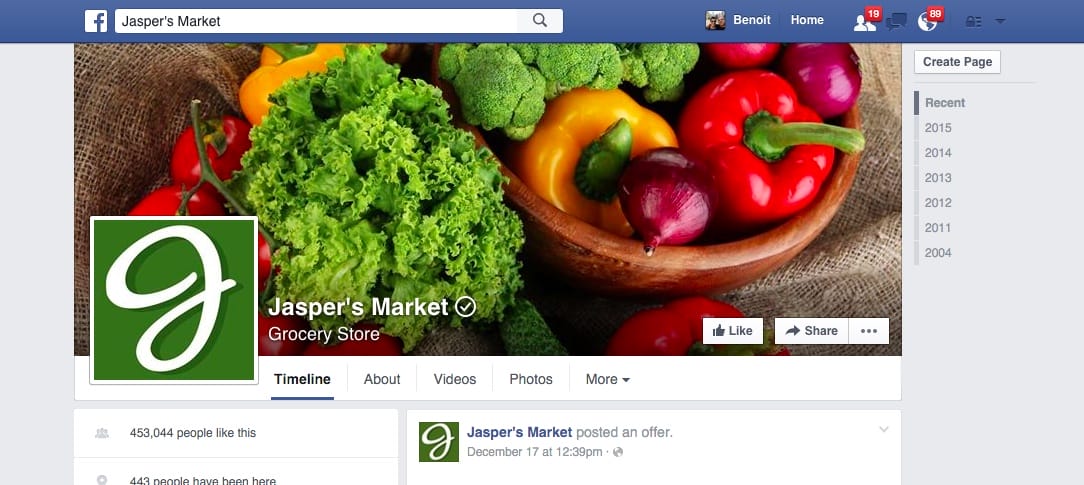Expand the post options chevron
This screenshot has width=1084, height=485.
click(x=884, y=430)
